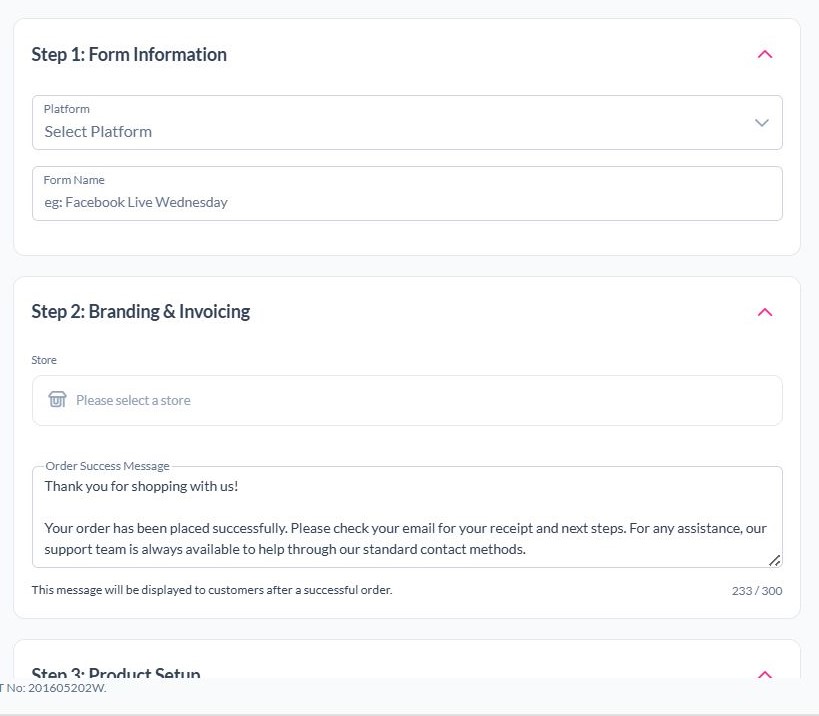Click the 233 / 300 character counter
This screenshot has height=716, width=819.
[757, 591]
